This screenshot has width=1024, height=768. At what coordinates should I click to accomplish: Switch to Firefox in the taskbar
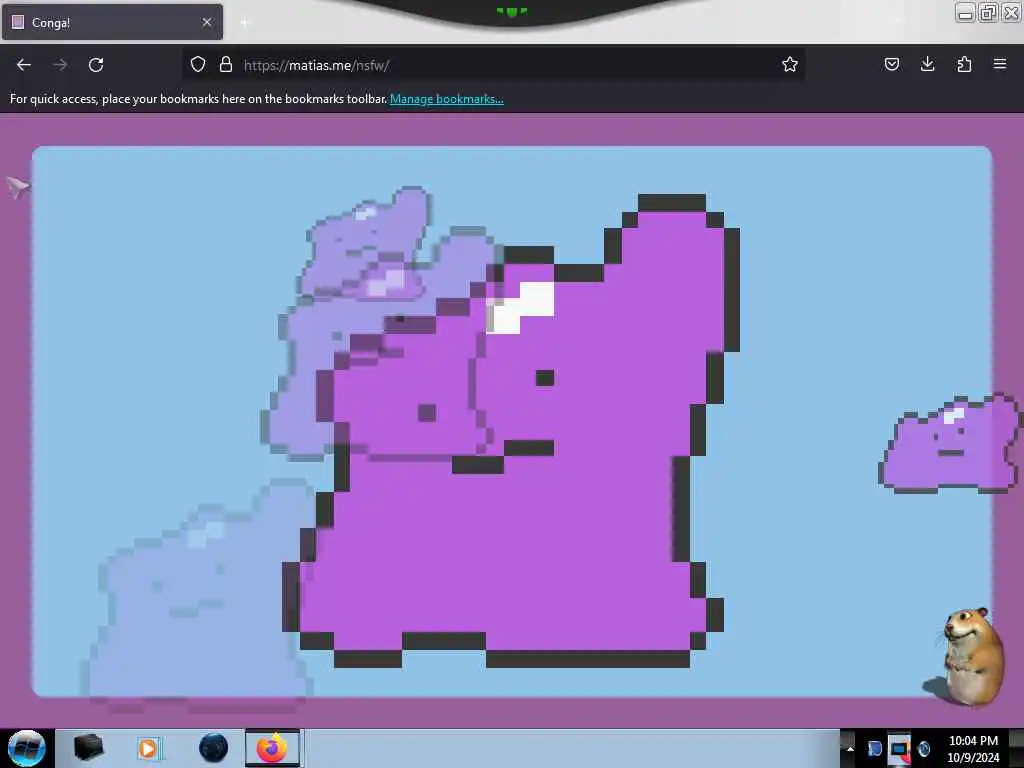(x=273, y=748)
